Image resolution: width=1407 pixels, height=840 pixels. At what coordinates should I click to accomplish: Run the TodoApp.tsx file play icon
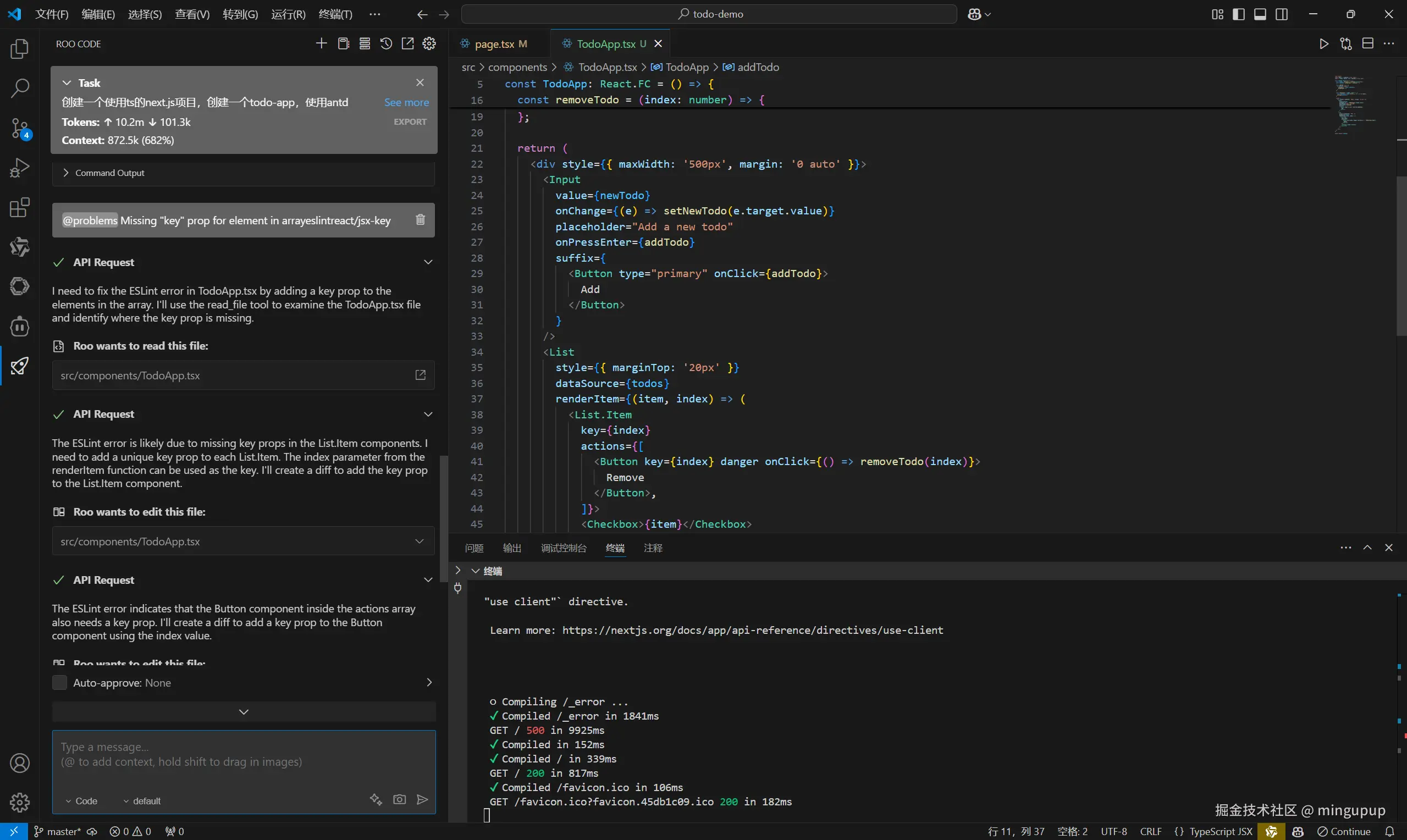click(x=1324, y=43)
